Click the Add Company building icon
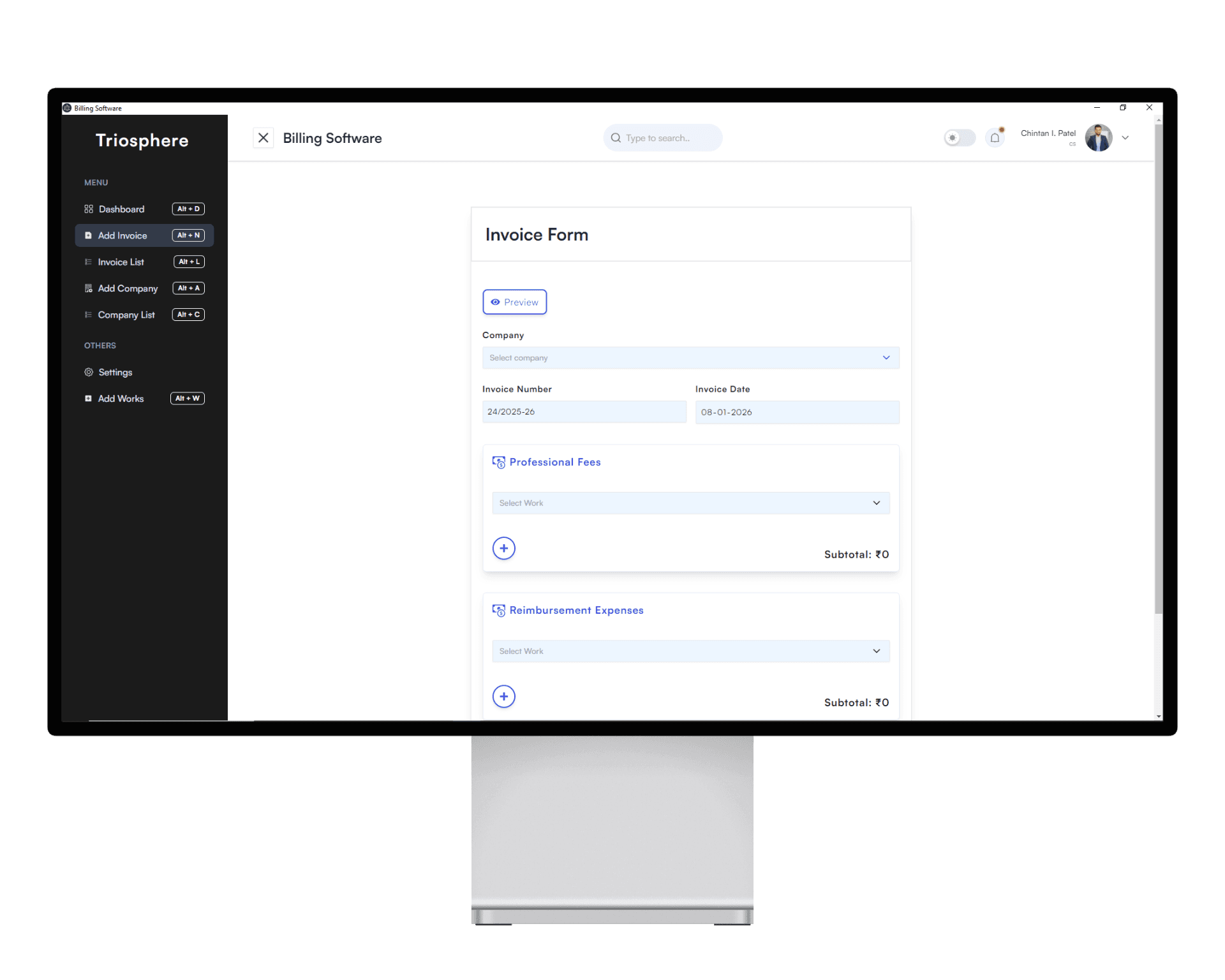The height and width of the screenshot is (980, 1225). 88,288
